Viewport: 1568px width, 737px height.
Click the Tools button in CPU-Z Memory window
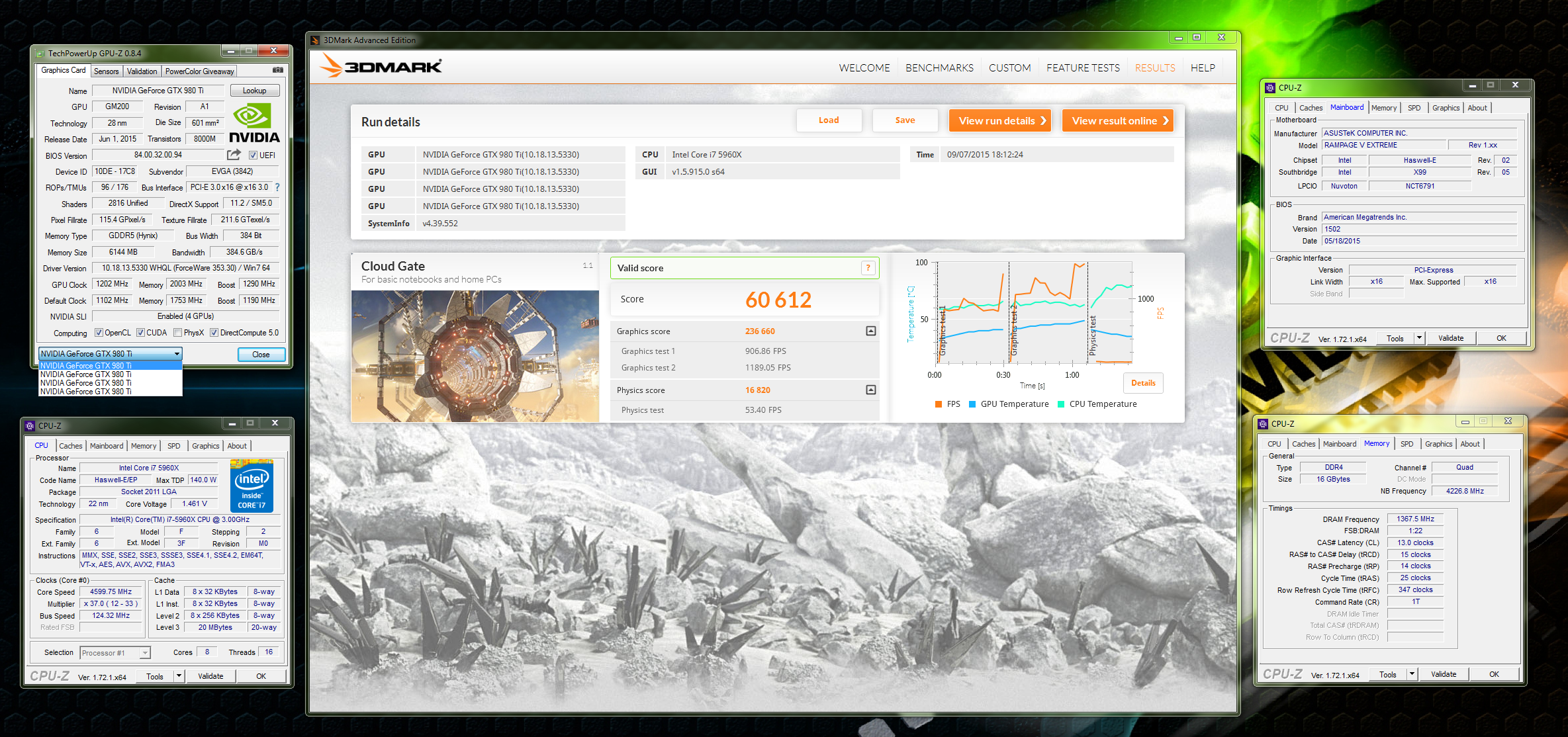(x=1388, y=674)
